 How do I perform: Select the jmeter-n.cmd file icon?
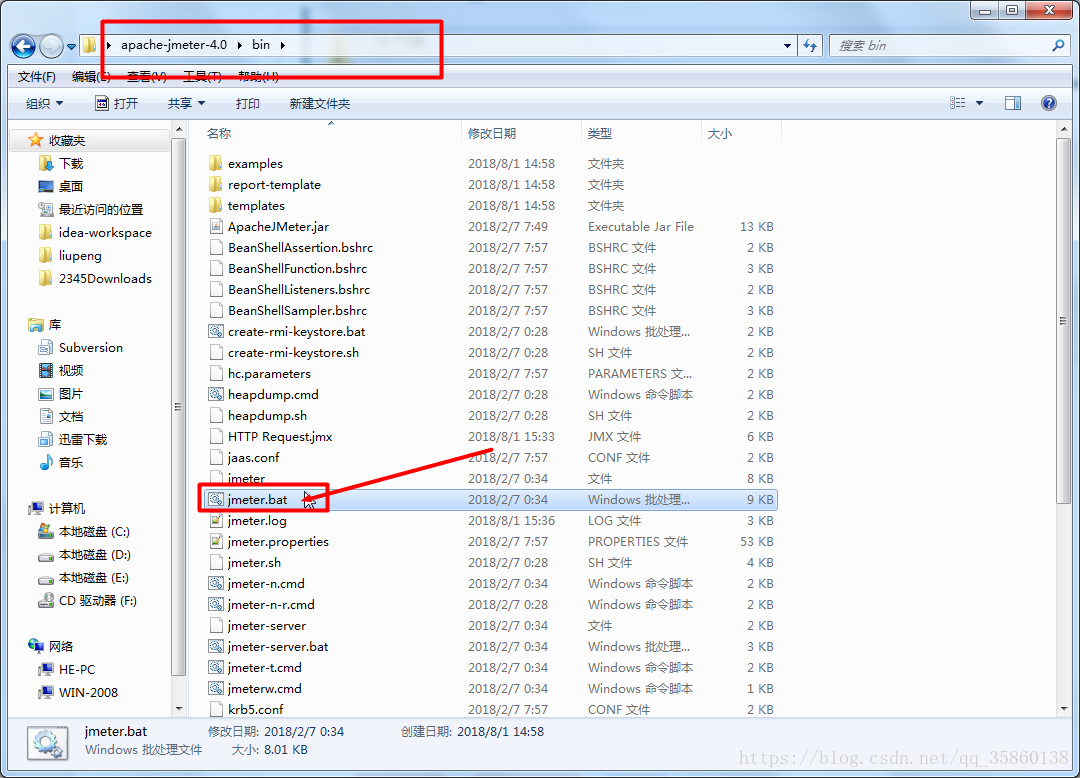pos(216,583)
